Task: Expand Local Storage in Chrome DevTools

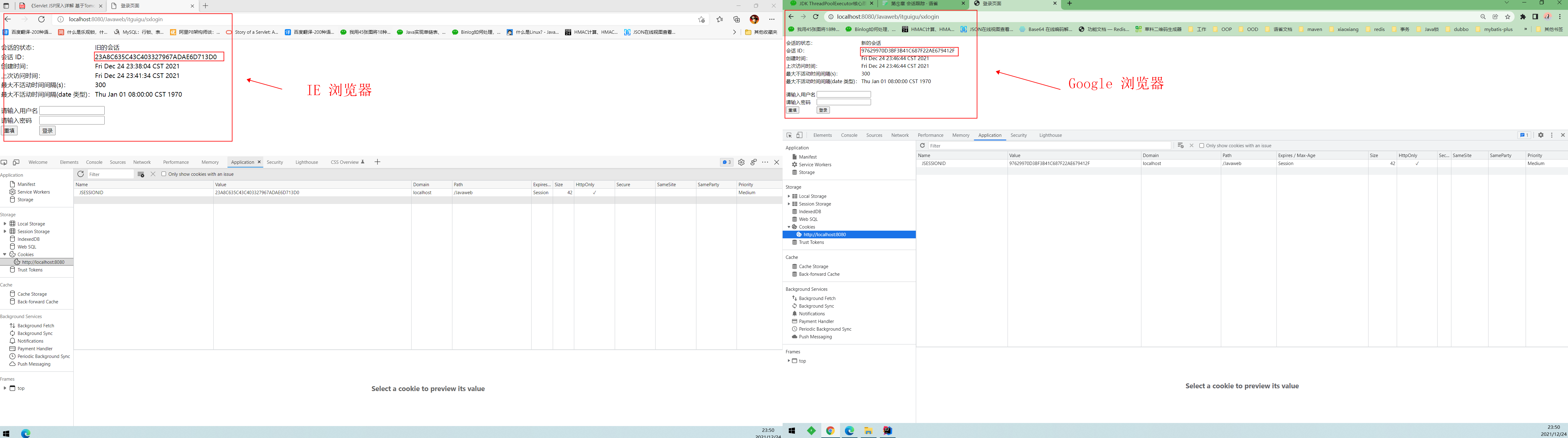Action: 788,196
